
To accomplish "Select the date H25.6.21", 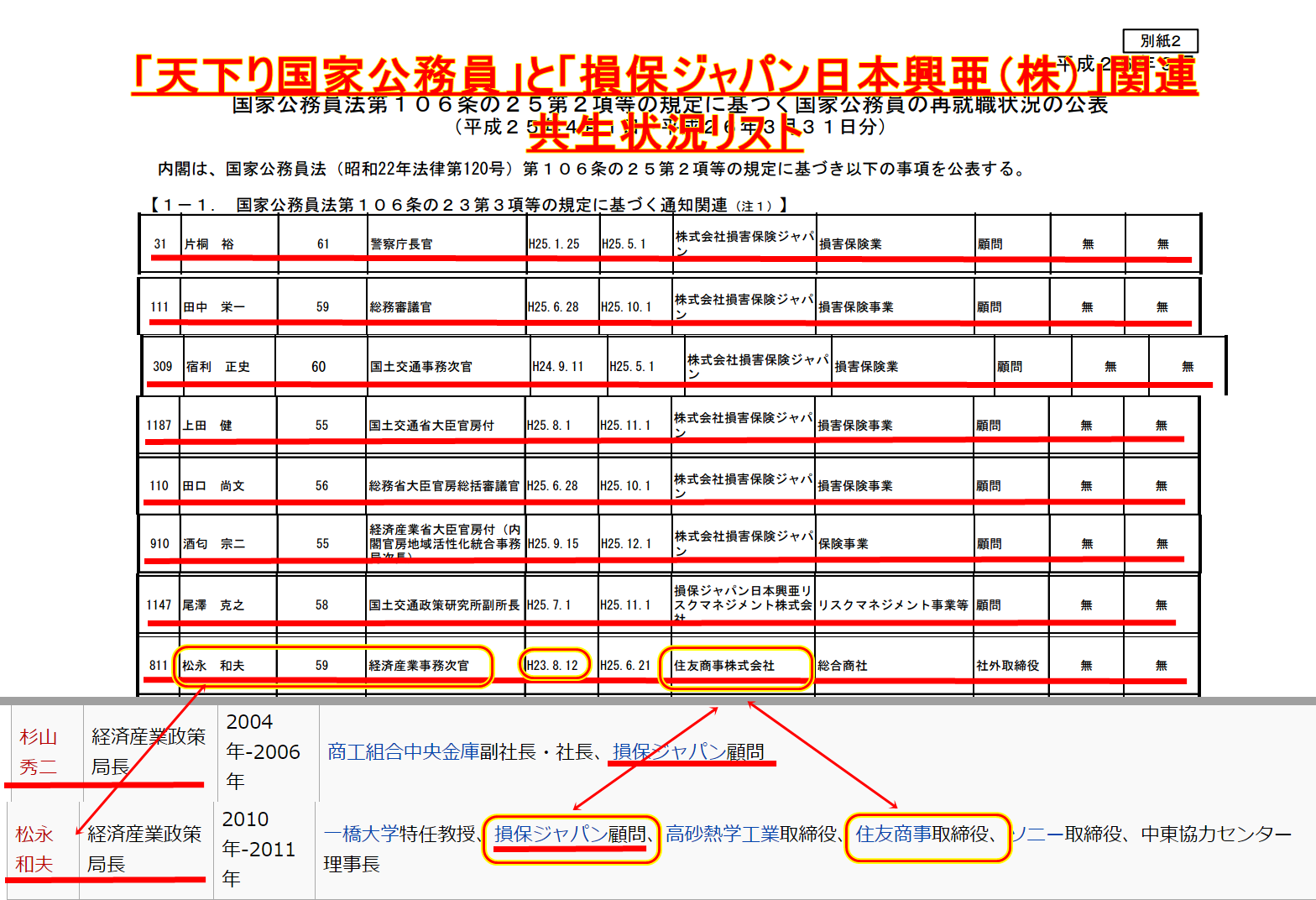I will point(625,666).
